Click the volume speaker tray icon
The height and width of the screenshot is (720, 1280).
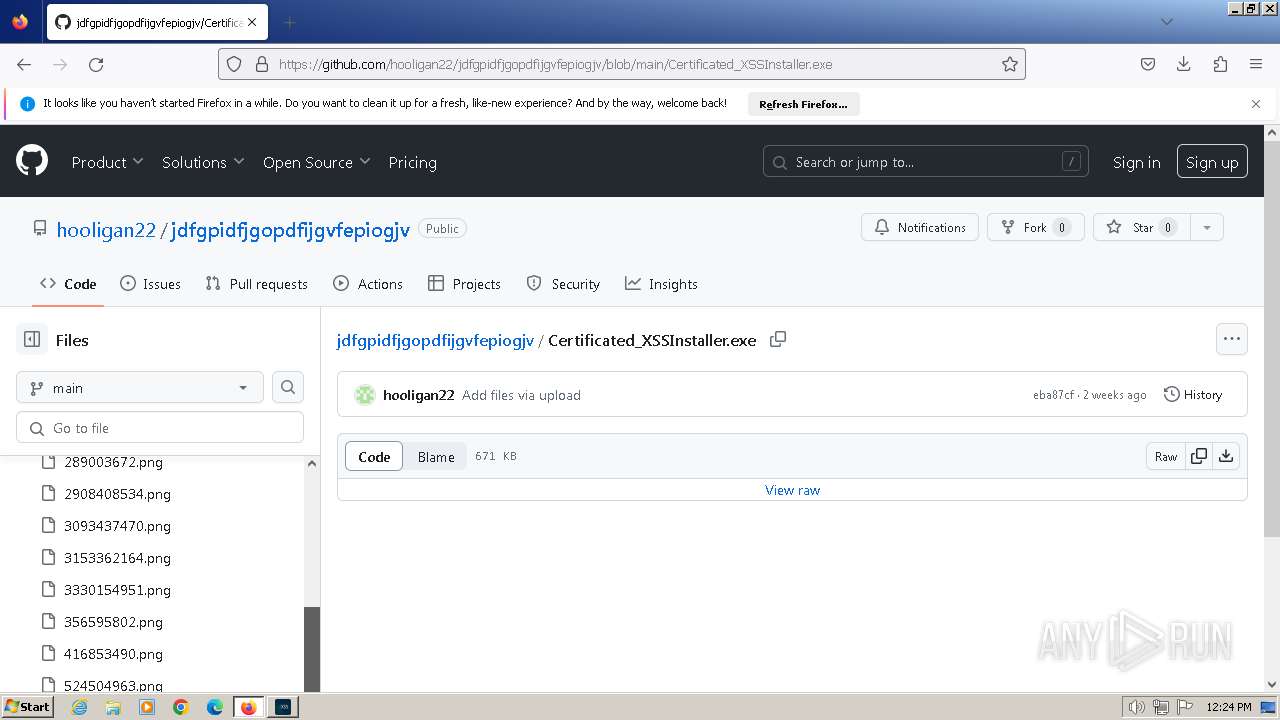(x=1136, y=707)
